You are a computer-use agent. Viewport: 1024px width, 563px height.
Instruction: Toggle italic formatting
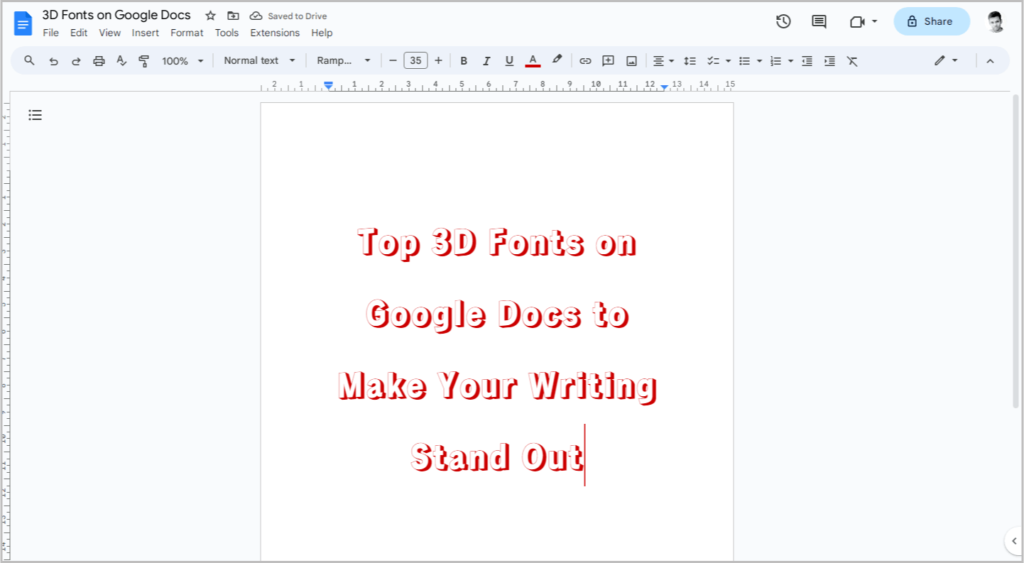(x=486, y=61)
